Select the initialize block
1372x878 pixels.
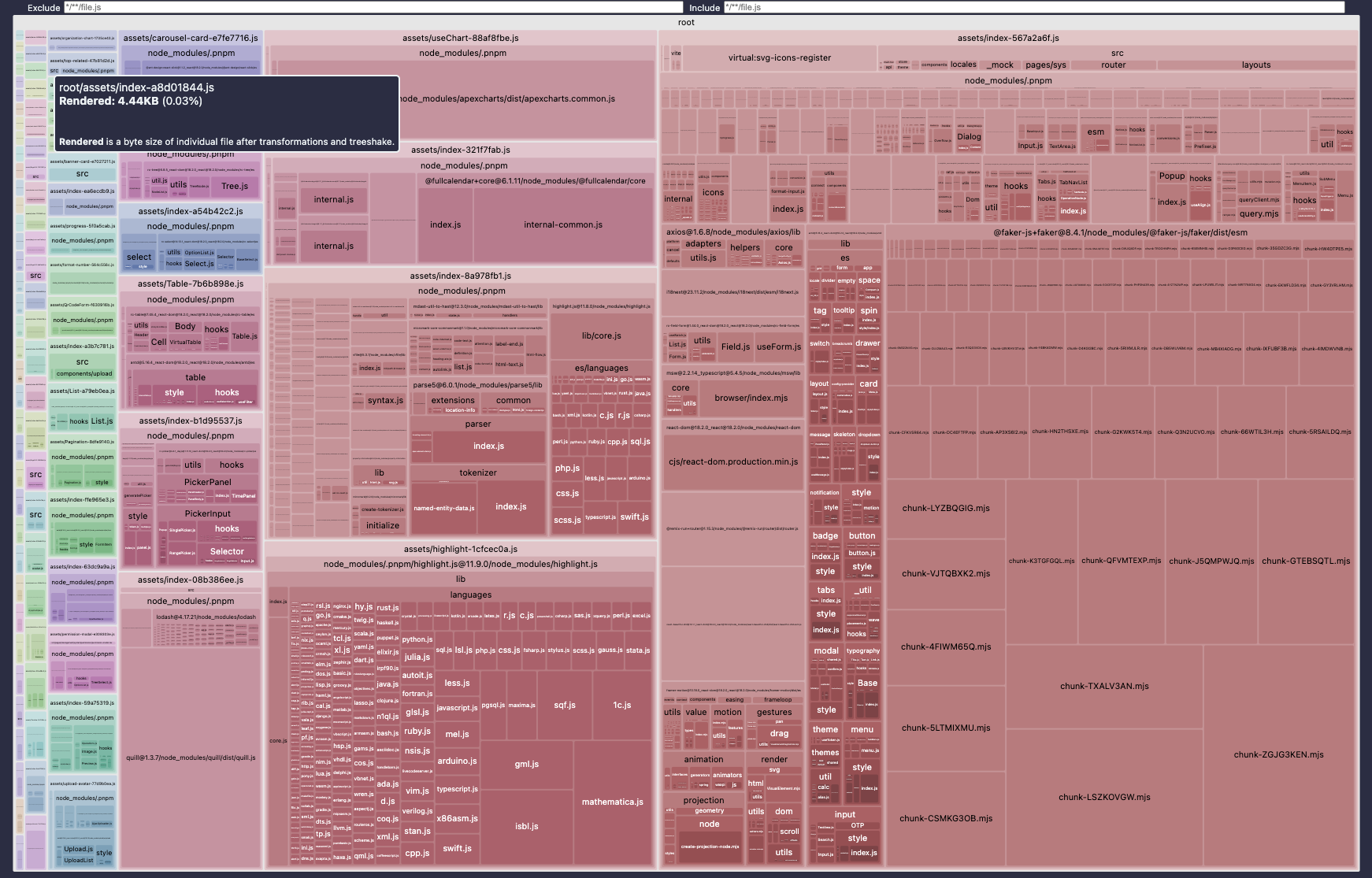[383, 525]
